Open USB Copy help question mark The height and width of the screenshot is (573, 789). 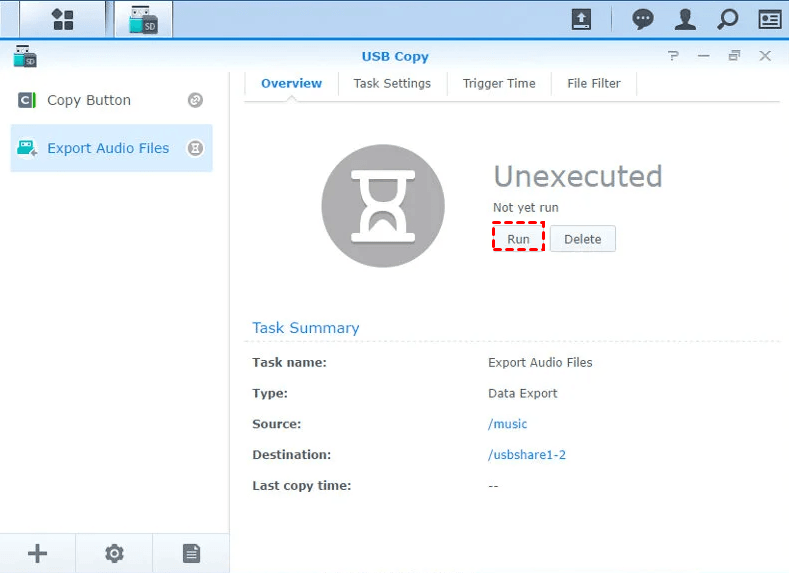[674, 56]
